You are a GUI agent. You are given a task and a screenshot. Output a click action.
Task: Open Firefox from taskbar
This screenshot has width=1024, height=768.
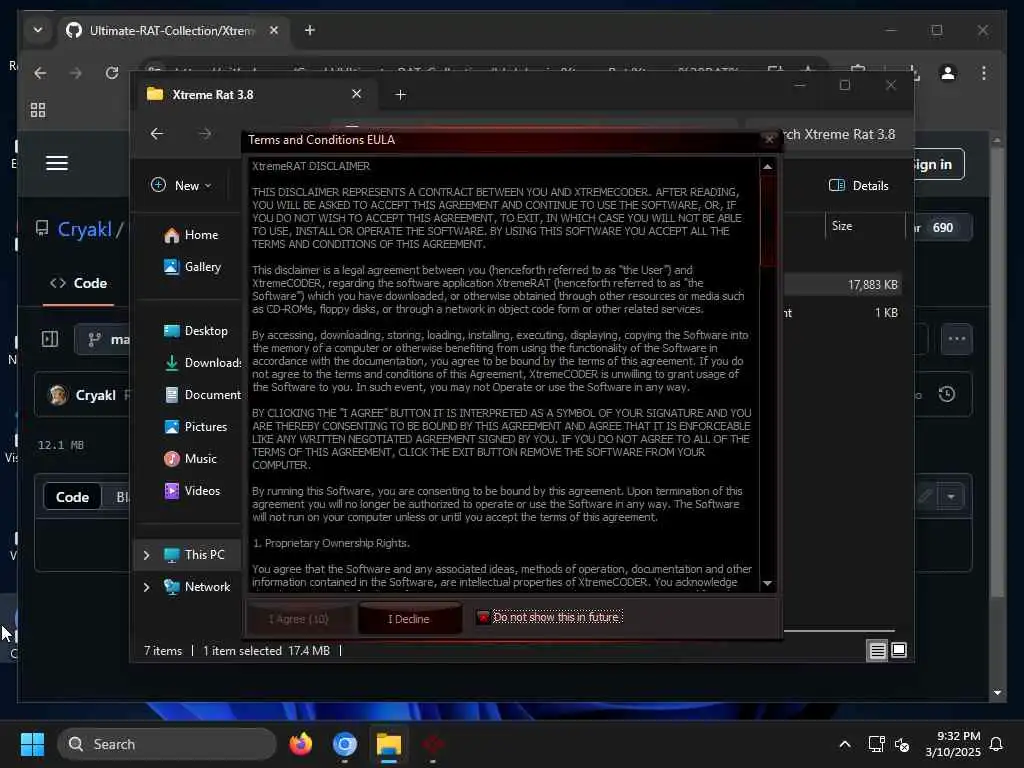301,744
